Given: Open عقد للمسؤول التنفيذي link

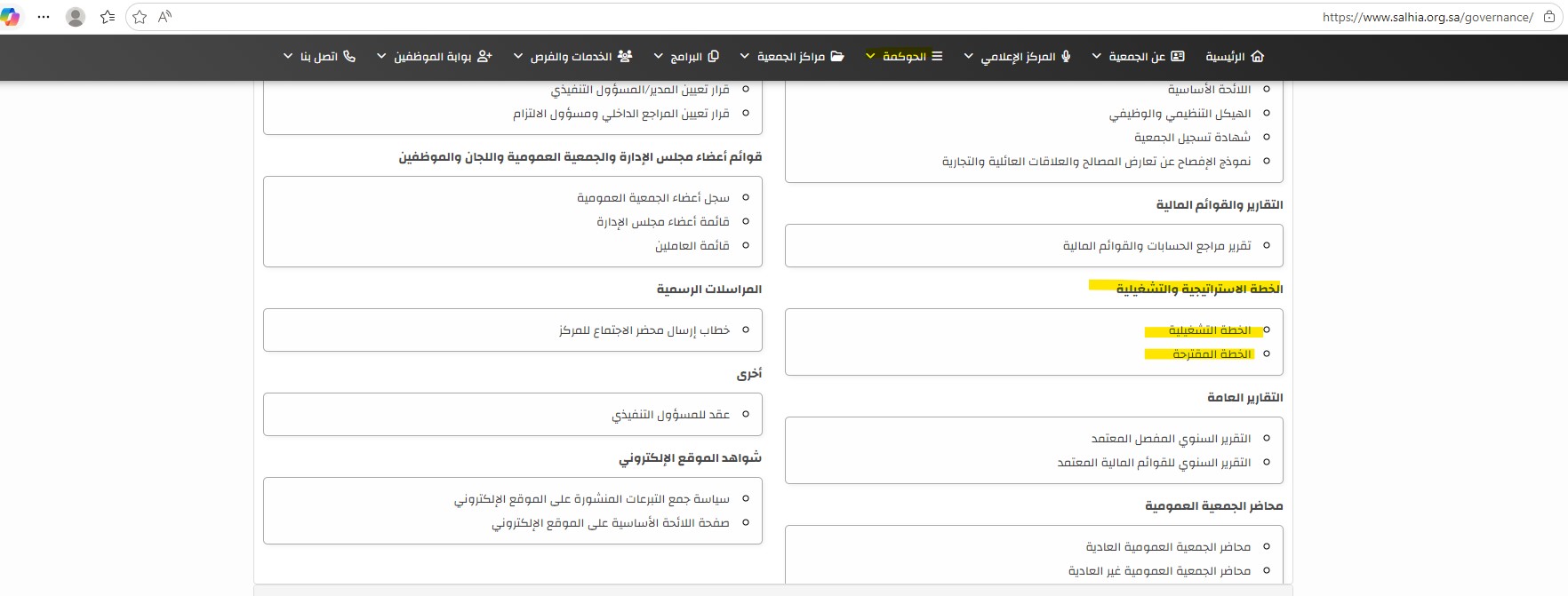Looking at the screenshot, I should (670, 415).
